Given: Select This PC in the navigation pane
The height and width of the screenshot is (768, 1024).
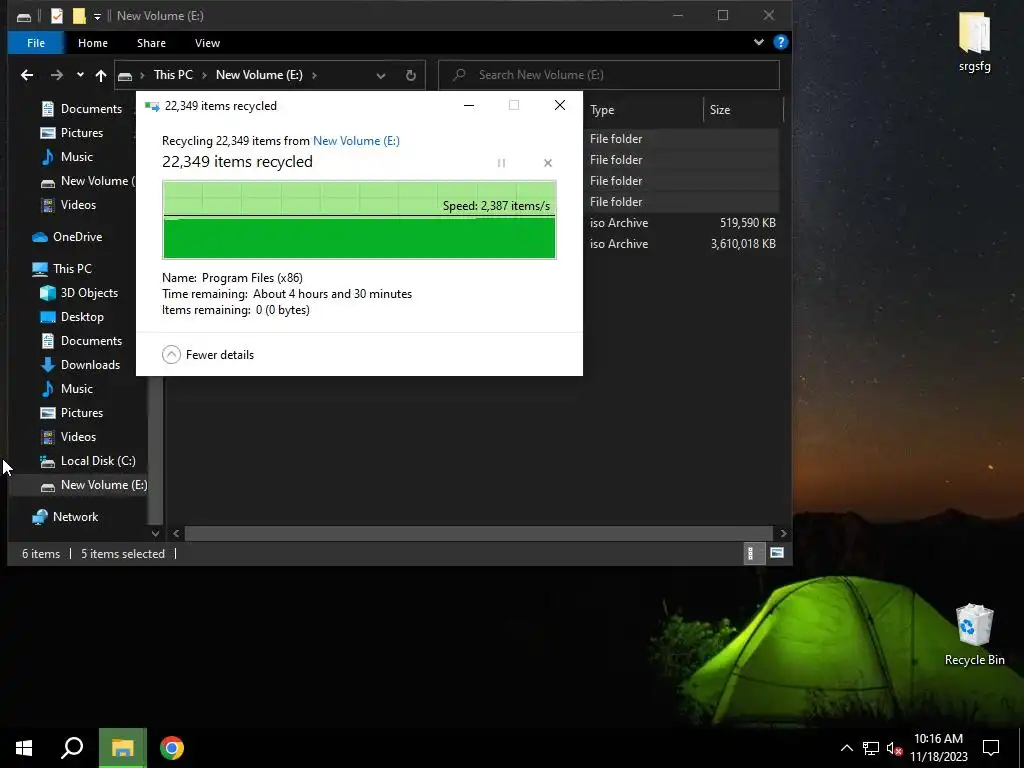Looking at the screenshot, I should coord(72,269).
